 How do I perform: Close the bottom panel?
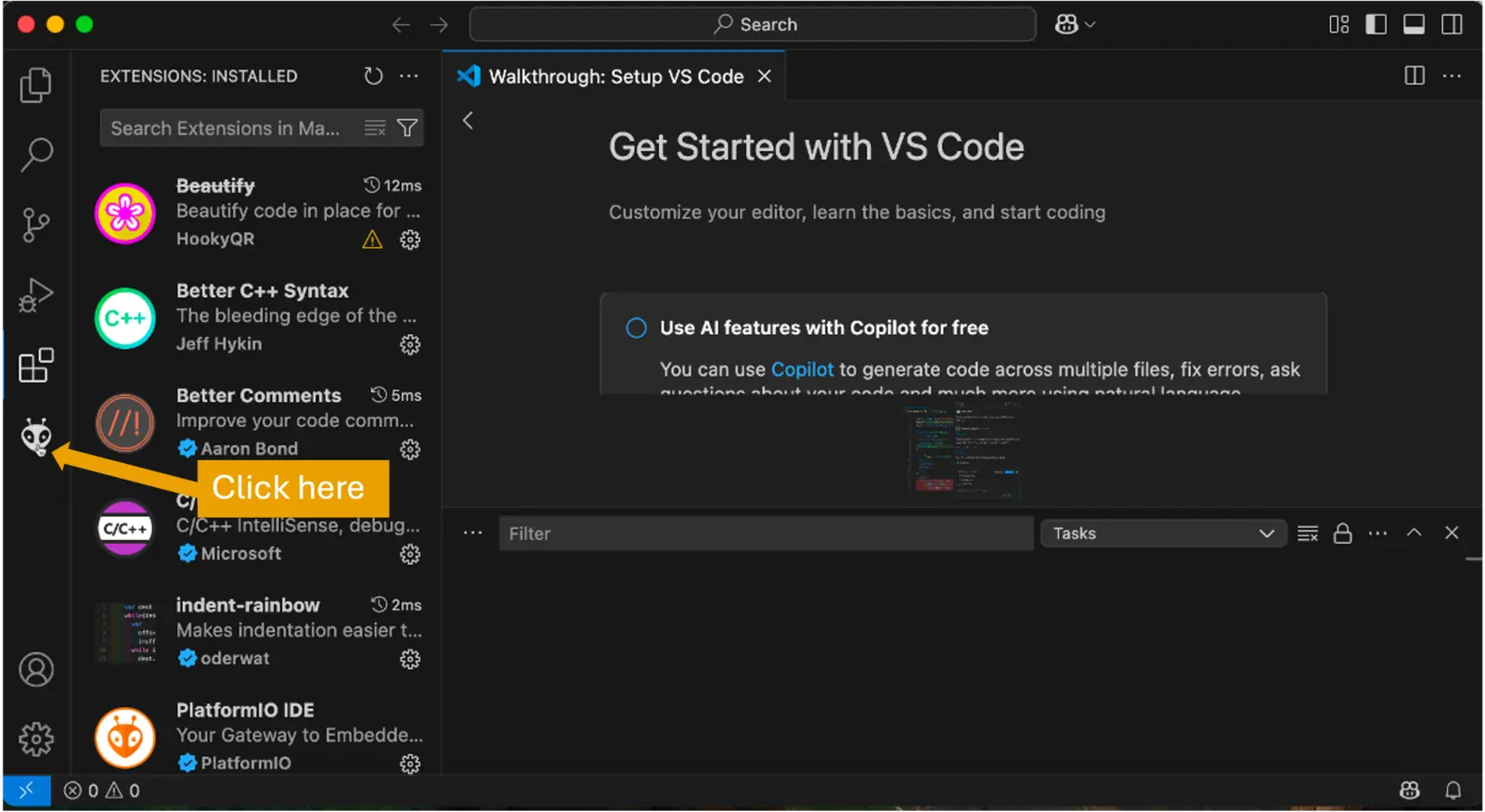click(1452, 533)
